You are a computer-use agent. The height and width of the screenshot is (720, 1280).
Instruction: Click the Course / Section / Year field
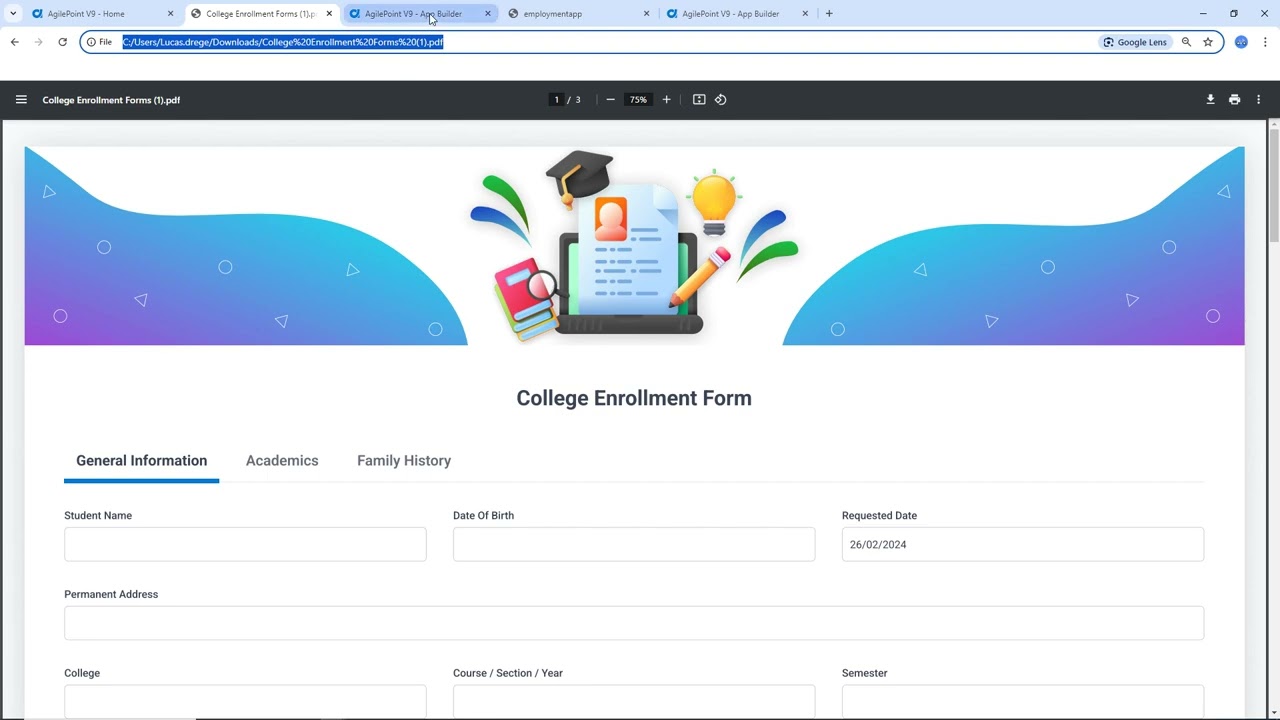634,701
